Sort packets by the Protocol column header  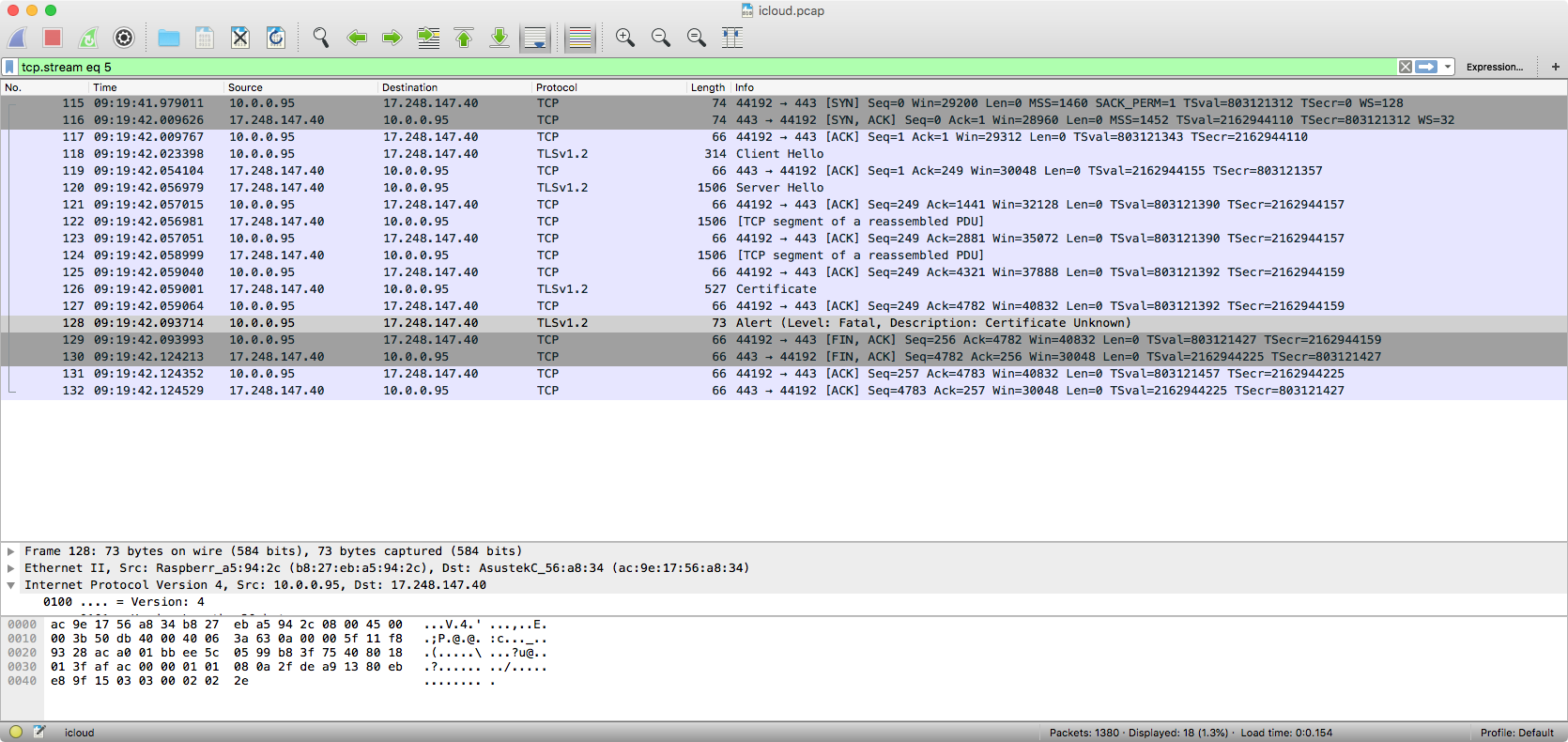pyautogui.click(x=557, y=87)
